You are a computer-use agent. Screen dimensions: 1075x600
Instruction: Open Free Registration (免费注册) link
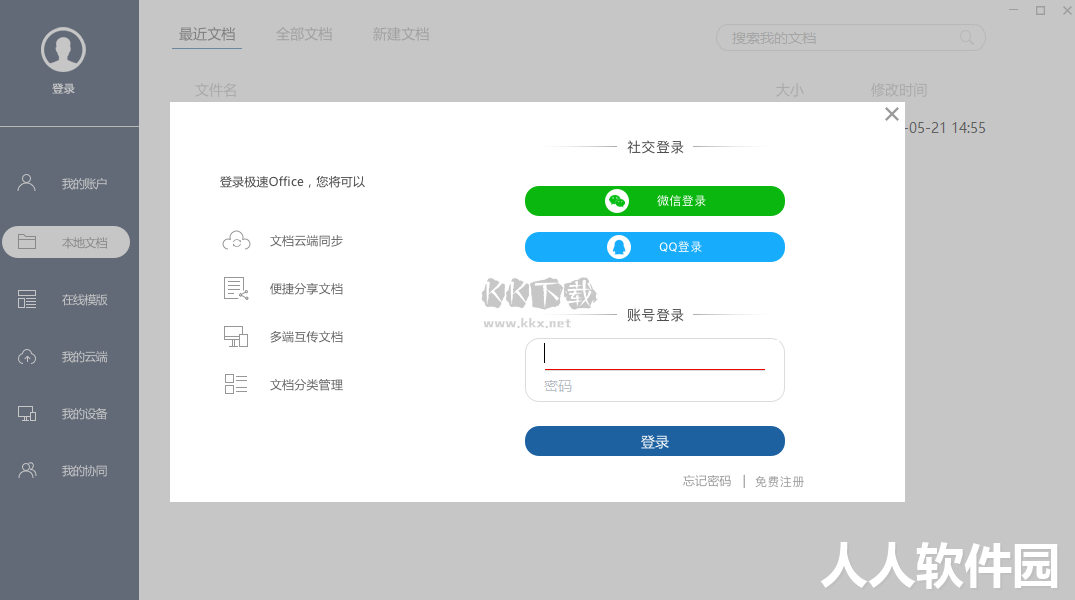[x=780, y=481]
